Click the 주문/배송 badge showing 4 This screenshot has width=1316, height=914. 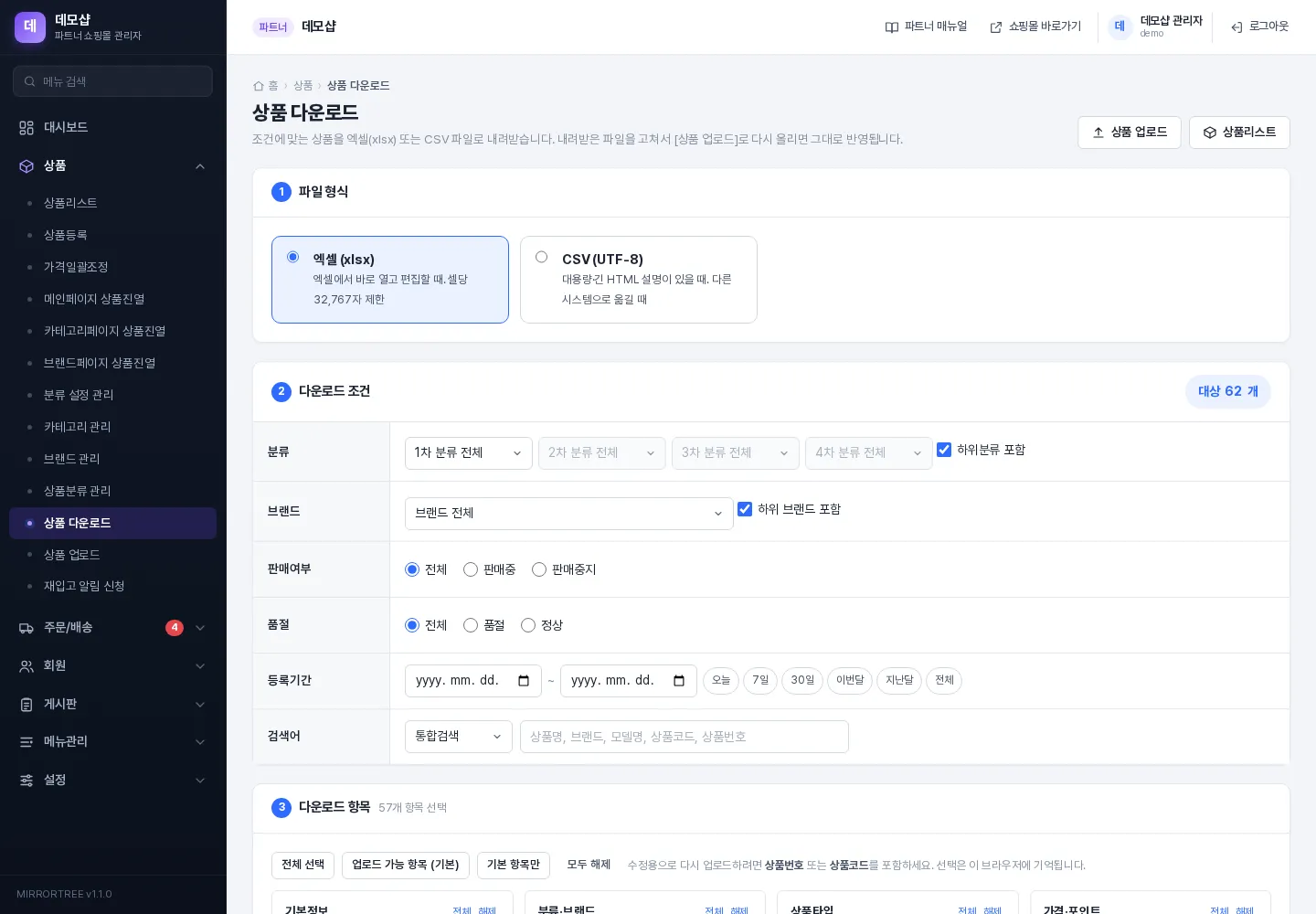pyautogui.click(x=175, y=628)
